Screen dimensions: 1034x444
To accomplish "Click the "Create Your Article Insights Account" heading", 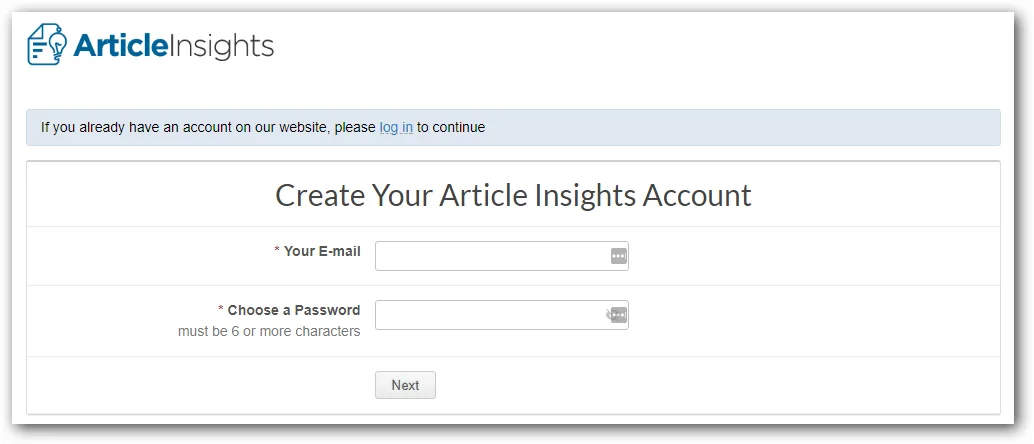I will (513, 195).
